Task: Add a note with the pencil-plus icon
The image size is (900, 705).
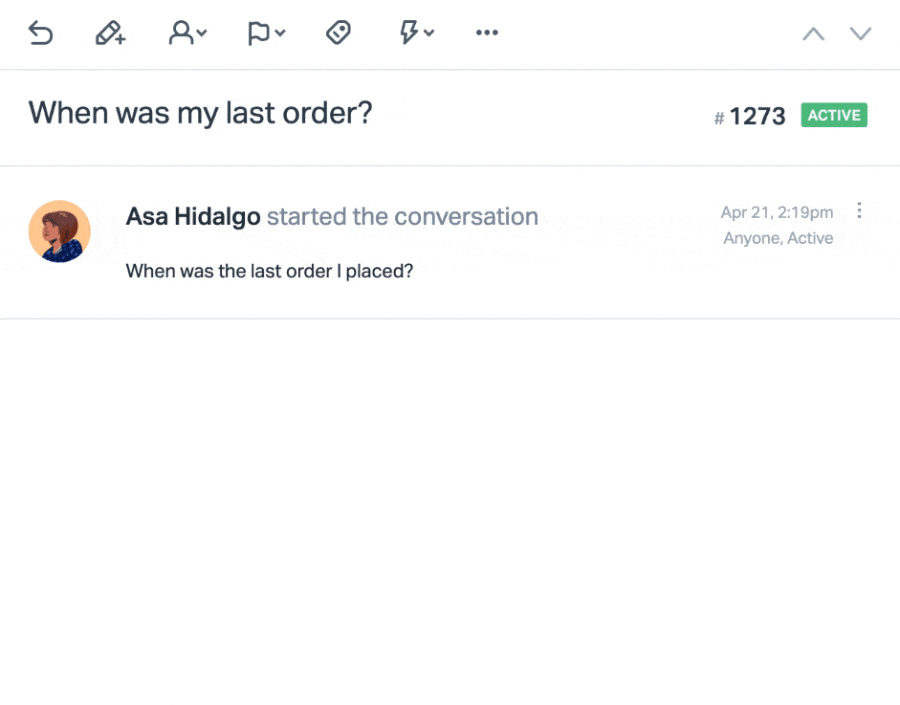Action: [x=110, y=33]
